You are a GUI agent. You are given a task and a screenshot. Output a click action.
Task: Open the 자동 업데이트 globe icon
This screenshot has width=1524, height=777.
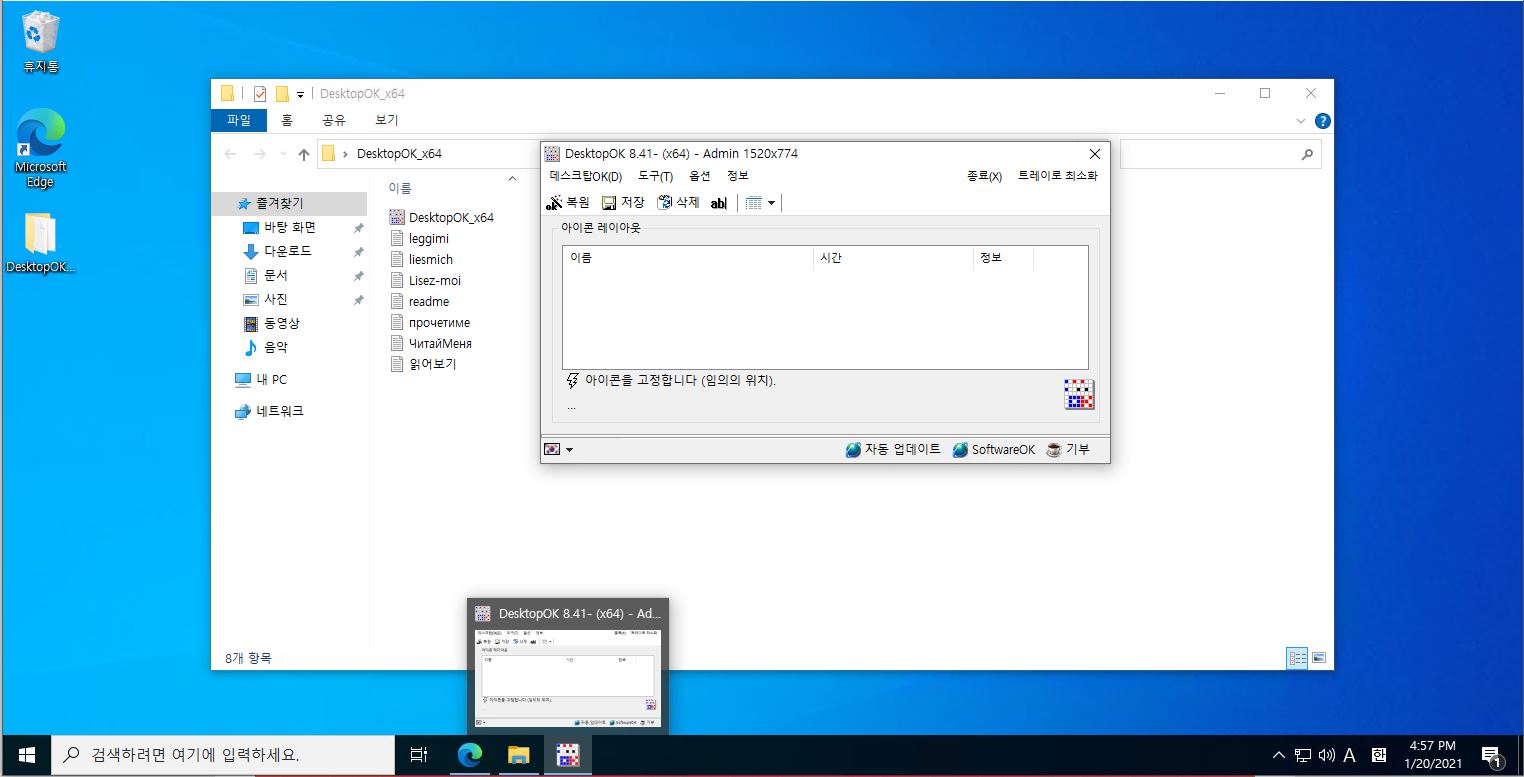tap(852, 449)
